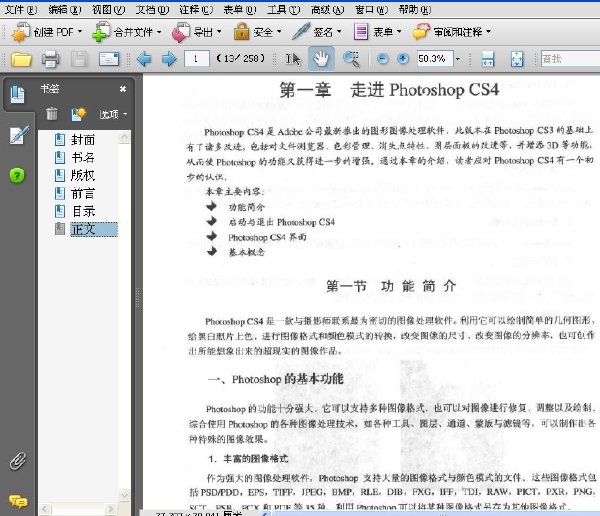The image size is (600, 516).
Task: Open the 窗口 menu
Action: click(x=372, y=9)
